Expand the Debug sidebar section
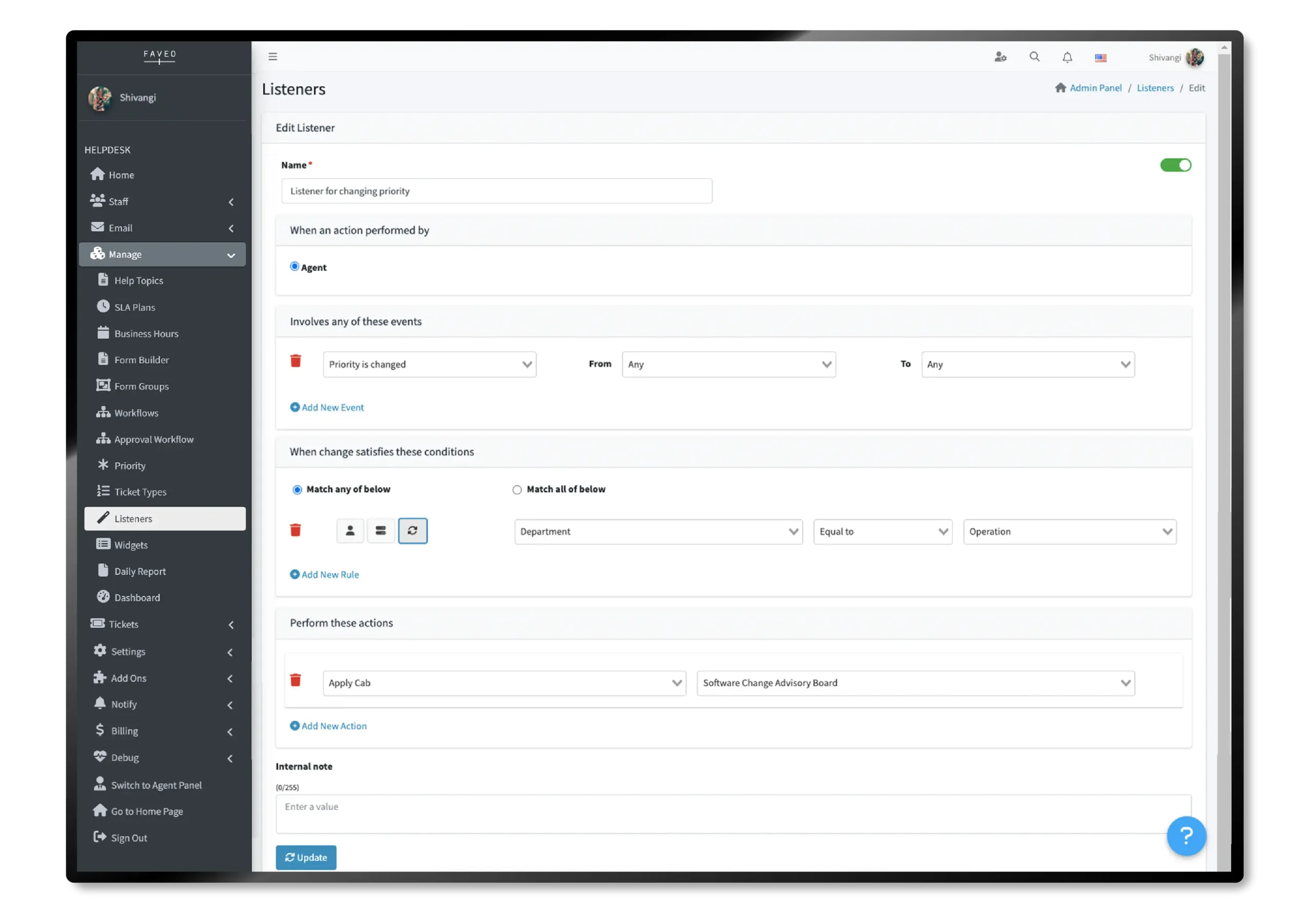 (163, 757)
